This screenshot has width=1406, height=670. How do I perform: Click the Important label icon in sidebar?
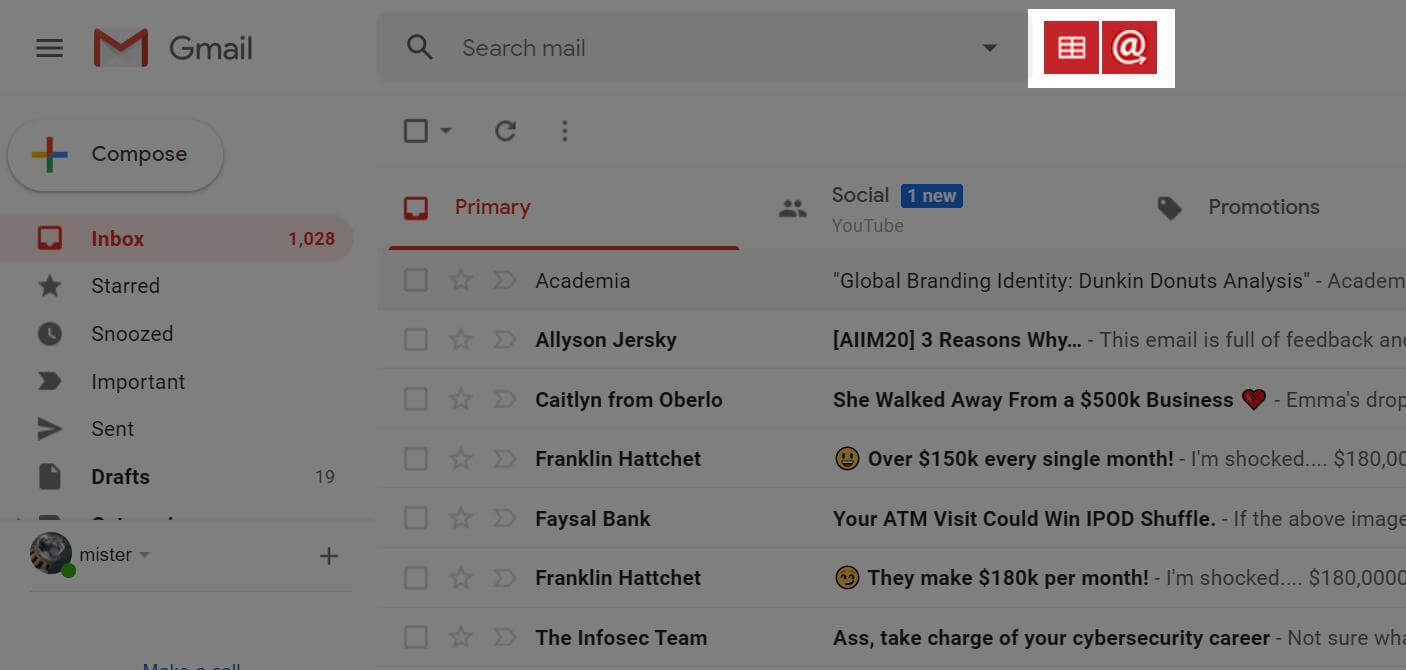coord(49,381)
